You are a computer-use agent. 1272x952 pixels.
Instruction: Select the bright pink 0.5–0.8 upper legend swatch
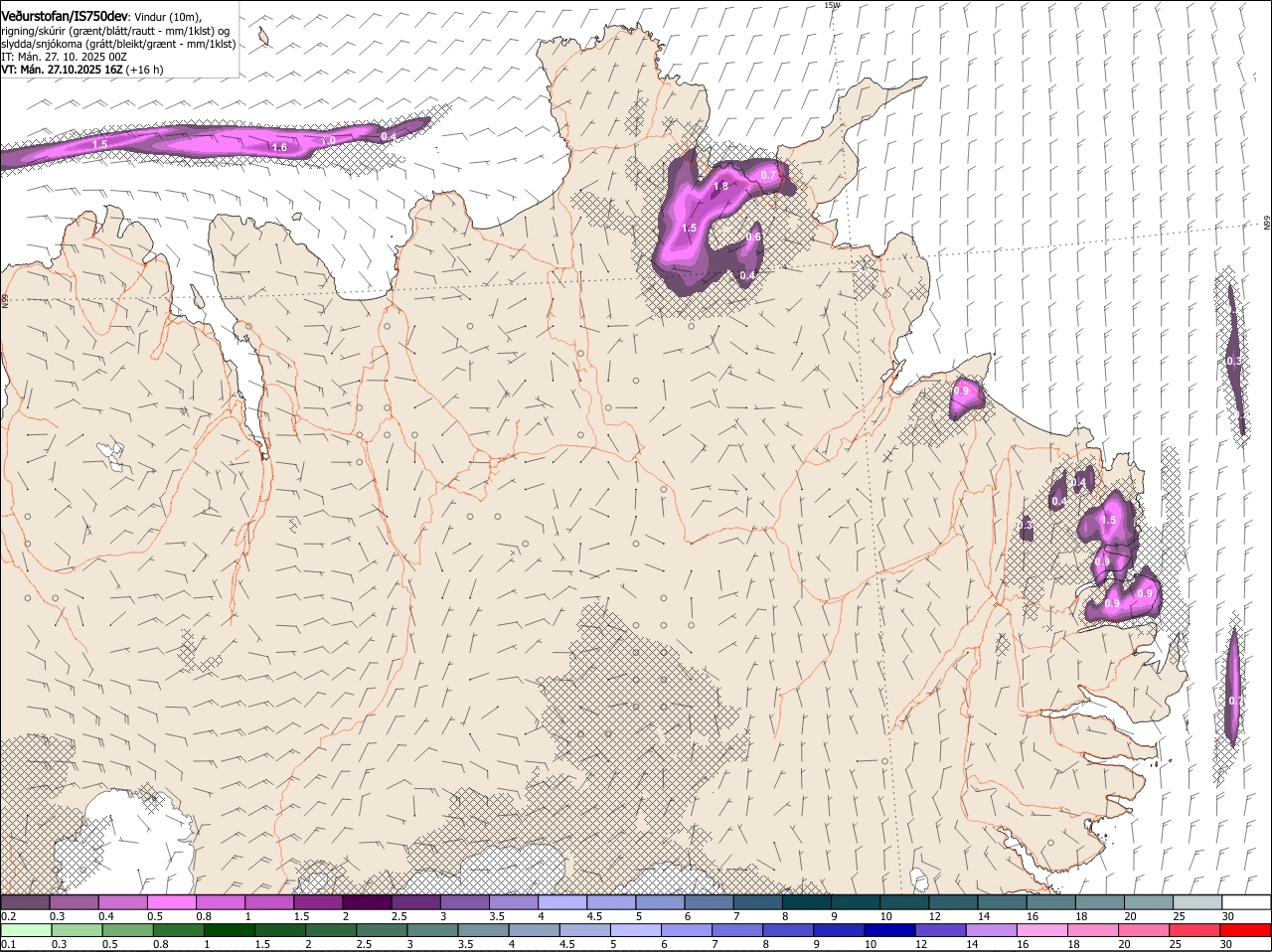pos(172,902)
